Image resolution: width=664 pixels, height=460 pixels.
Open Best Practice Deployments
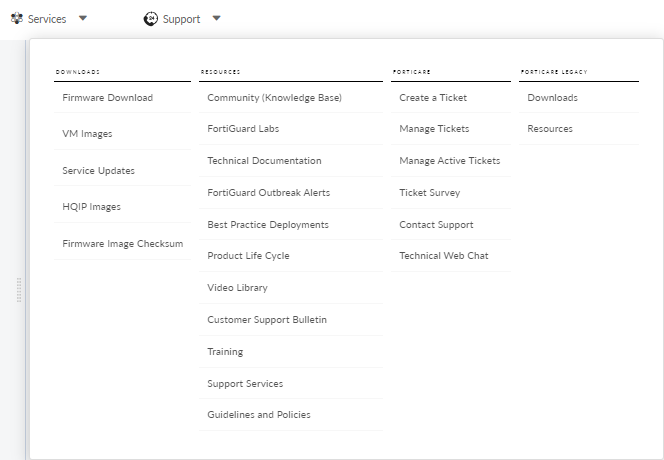pos(268,224)
